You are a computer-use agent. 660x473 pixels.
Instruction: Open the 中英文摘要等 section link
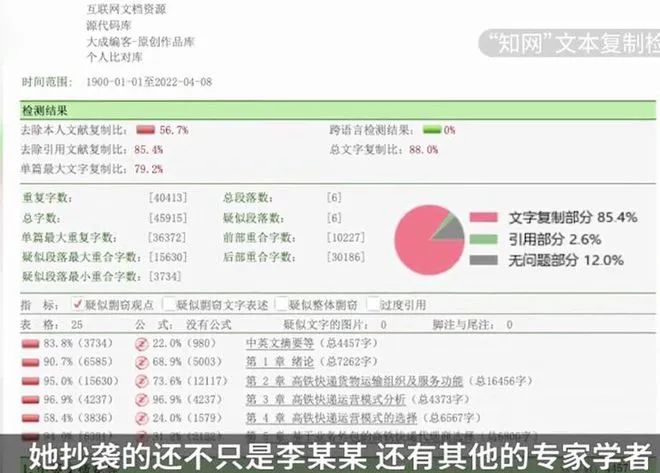point(280,343)
